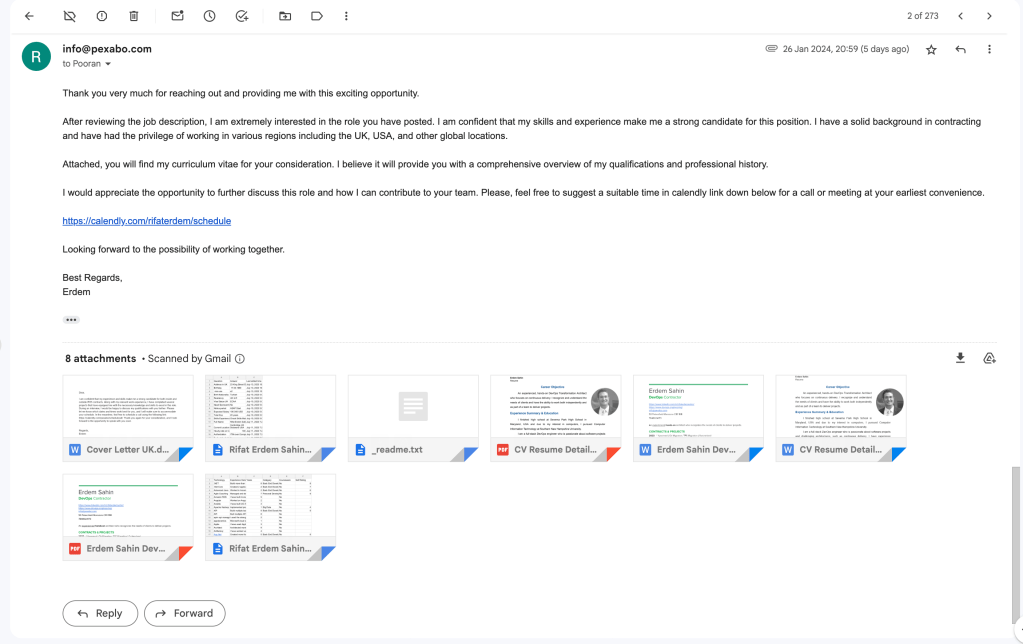
Task: Open the calendly.com/rifaterdem/schedule link
Action: (x=147, y=221)
